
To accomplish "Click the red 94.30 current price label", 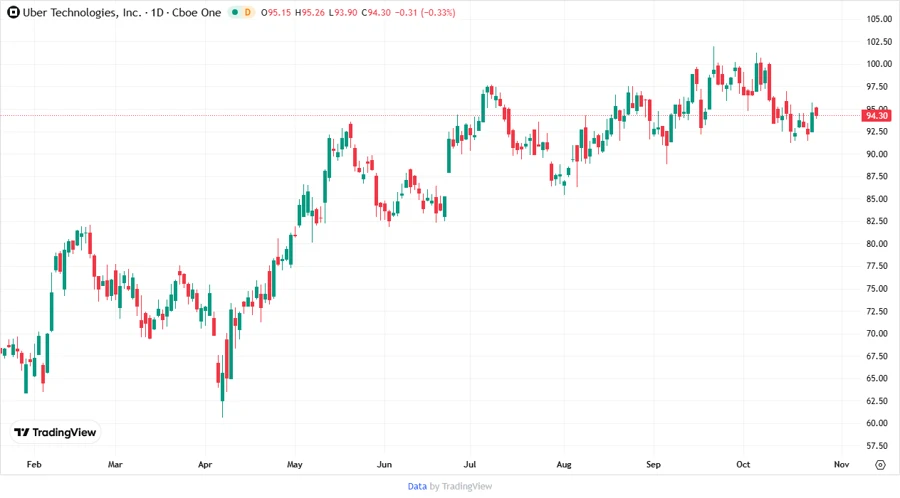I will (x=876, y=116).
